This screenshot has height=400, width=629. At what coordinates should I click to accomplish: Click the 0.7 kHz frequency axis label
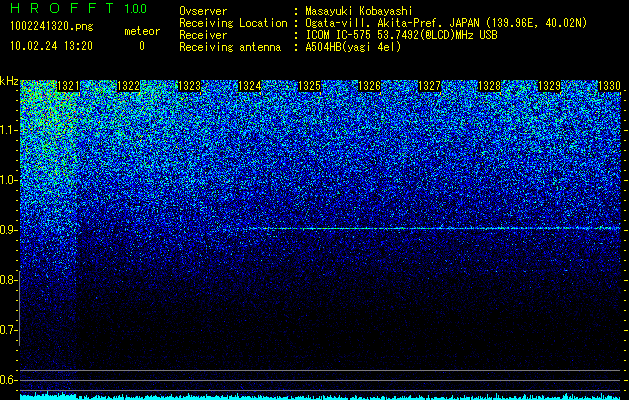click(9, 330)
